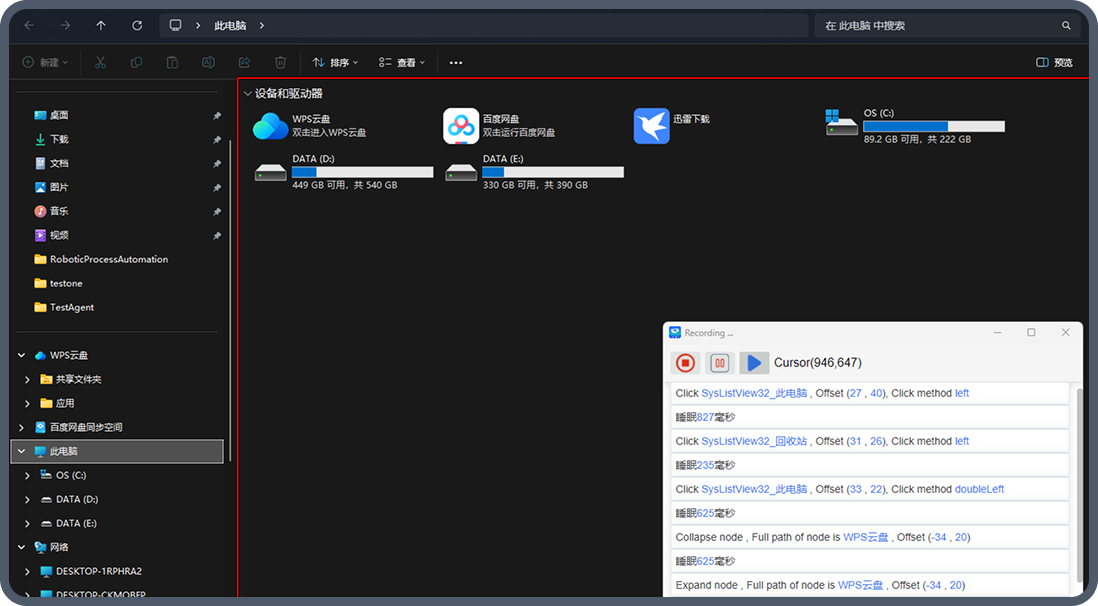Open the 百度网盘 icon in devices
Screen dimensions: 1098x606
point(461,126)
